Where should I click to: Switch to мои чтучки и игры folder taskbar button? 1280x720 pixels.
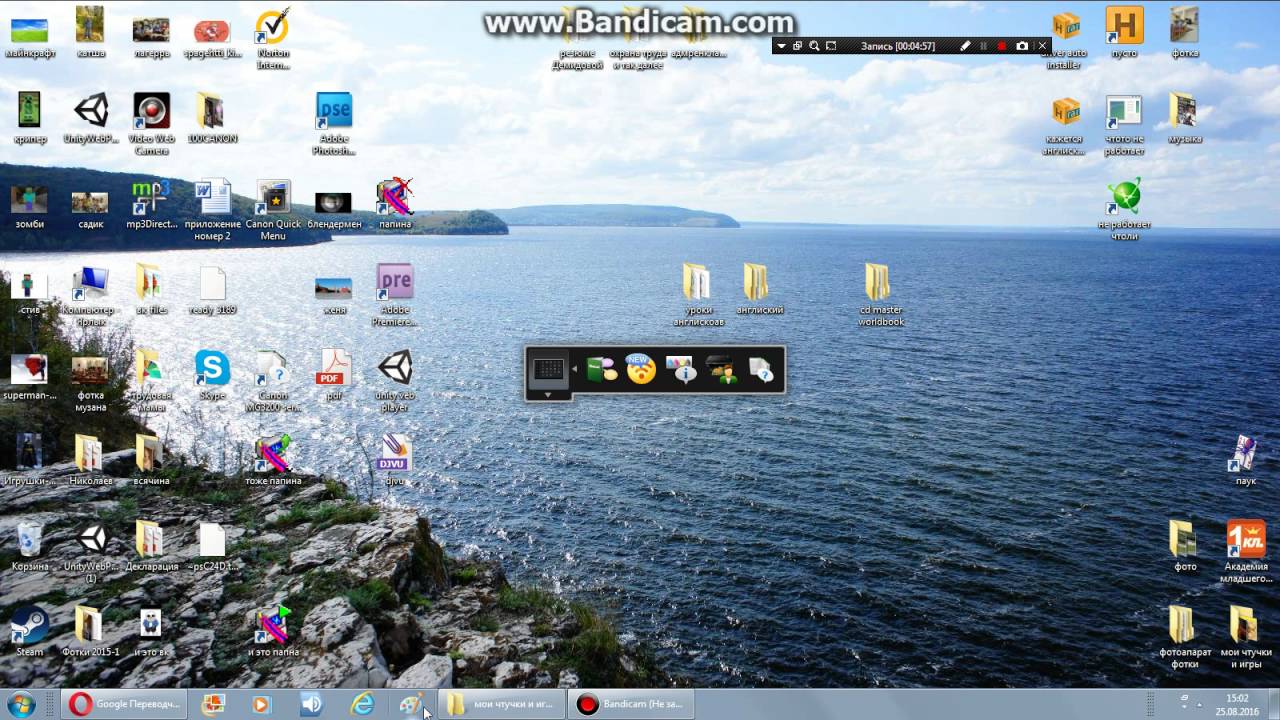501,704
